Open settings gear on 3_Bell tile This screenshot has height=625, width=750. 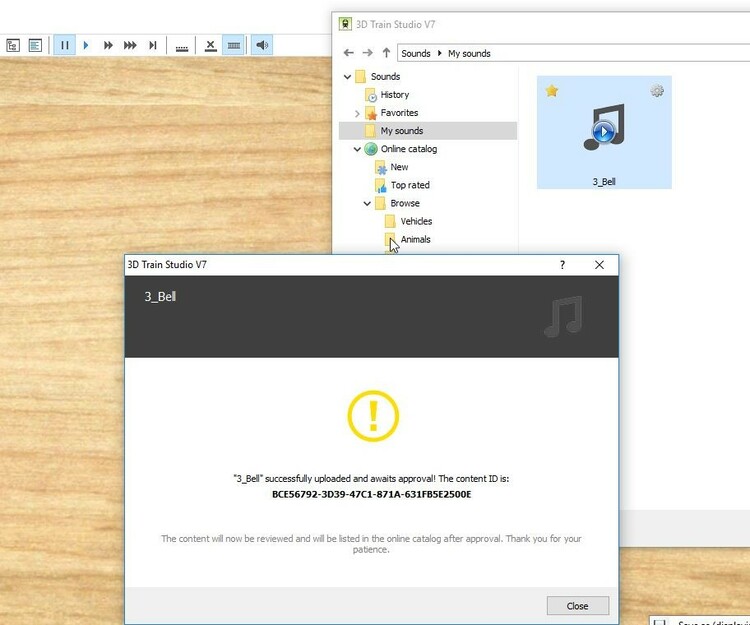pyautogui.click(x=657, y=91)
